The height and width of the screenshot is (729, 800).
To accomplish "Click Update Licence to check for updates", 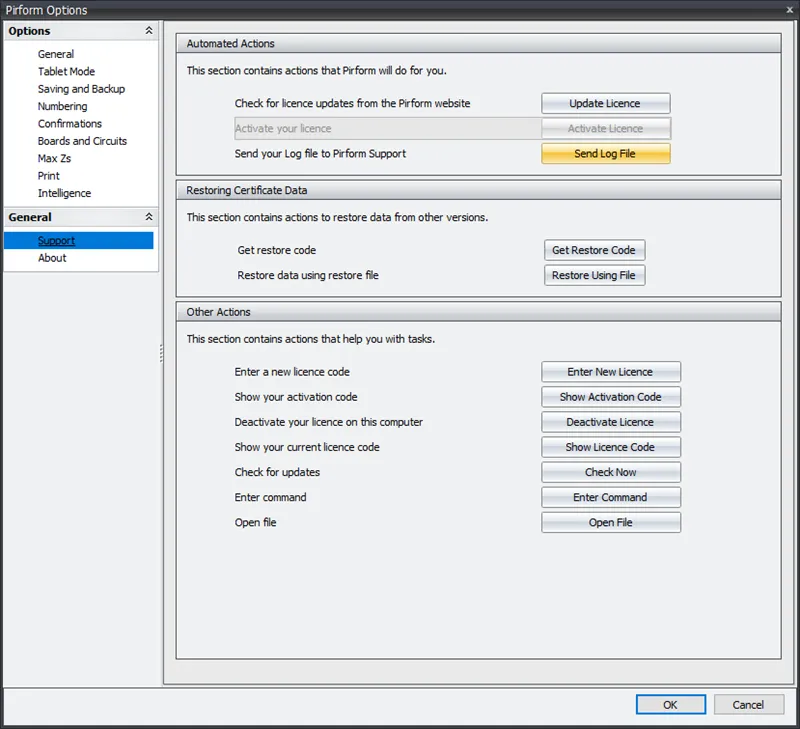I will [x=605, y=102].
